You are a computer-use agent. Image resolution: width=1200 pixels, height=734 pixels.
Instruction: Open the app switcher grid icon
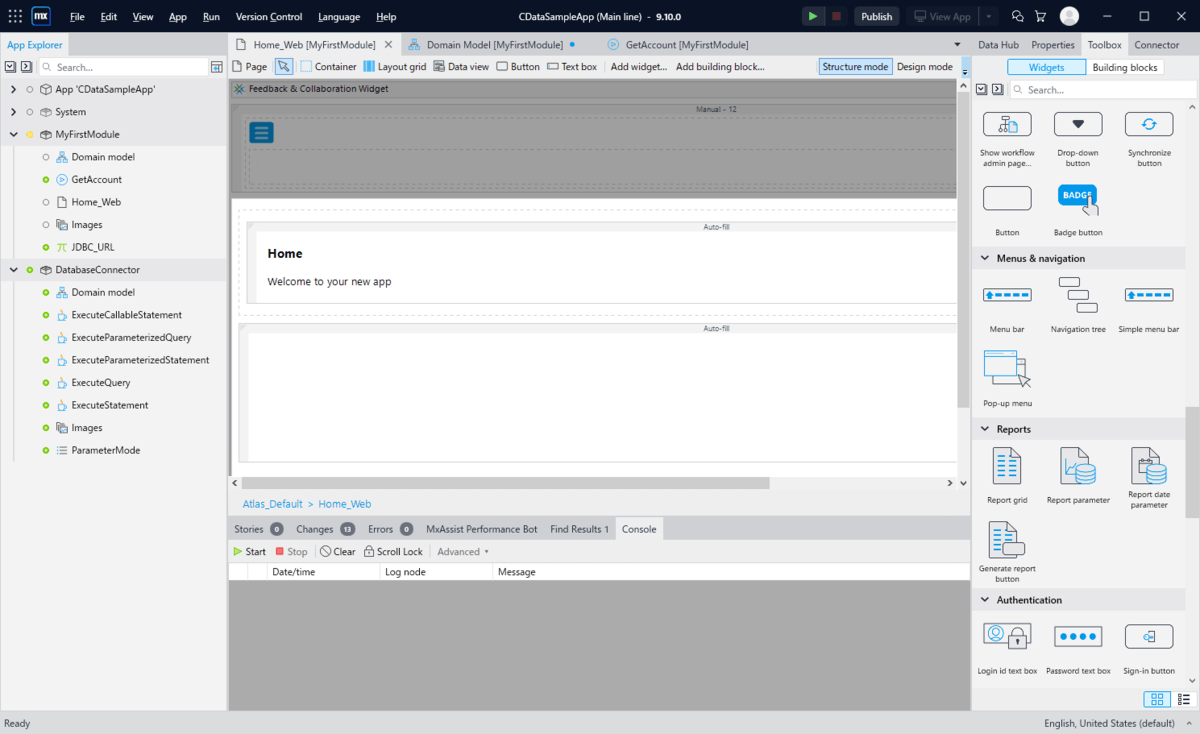pos(15,16)
